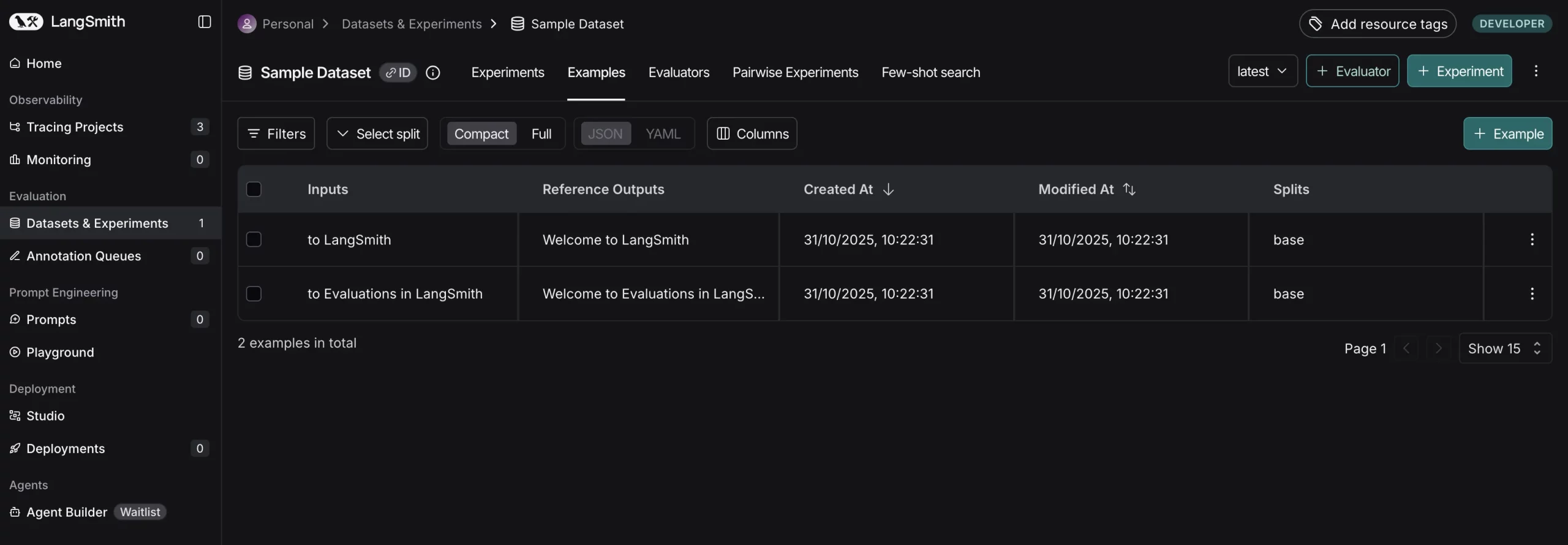Expand the Select split dropdown
The width and height of the screenshot is (1568, 545).
pos(377,133)
